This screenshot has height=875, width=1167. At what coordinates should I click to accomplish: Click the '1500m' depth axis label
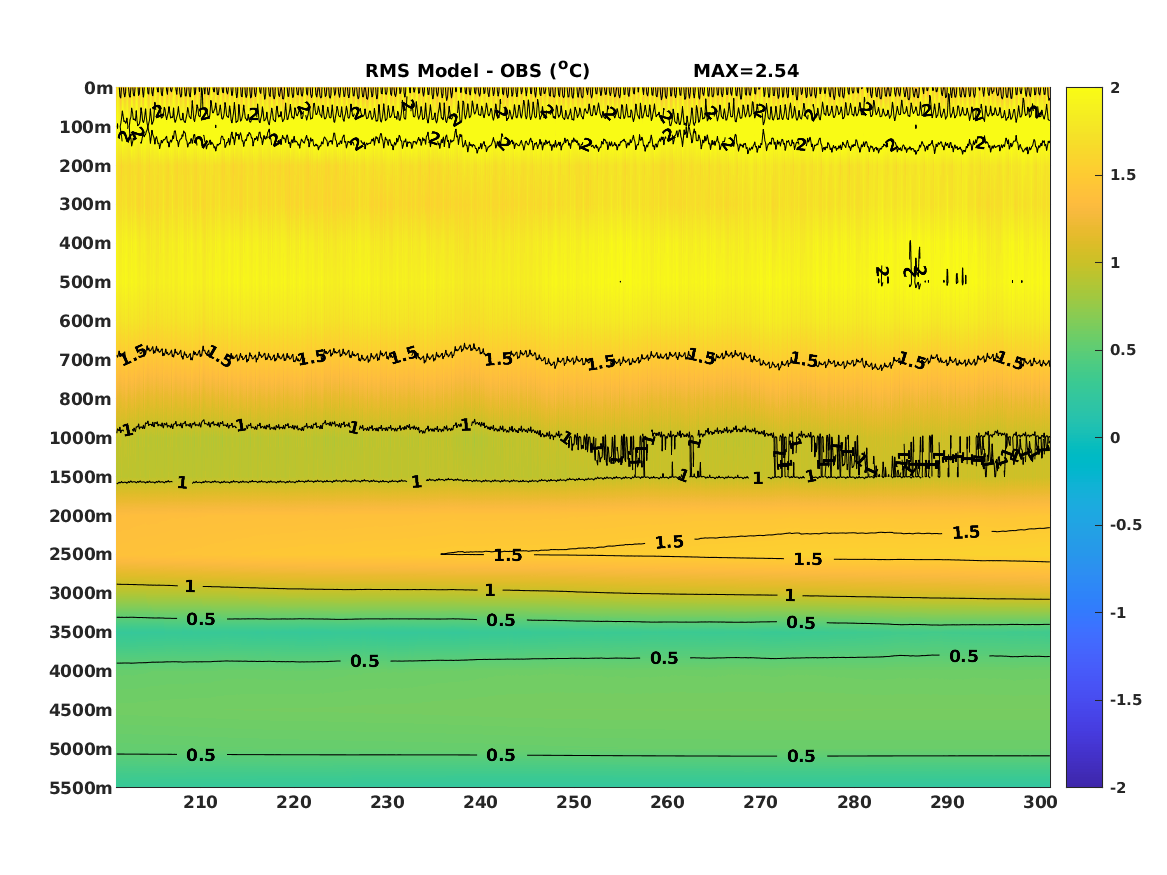tap(81, 477)
